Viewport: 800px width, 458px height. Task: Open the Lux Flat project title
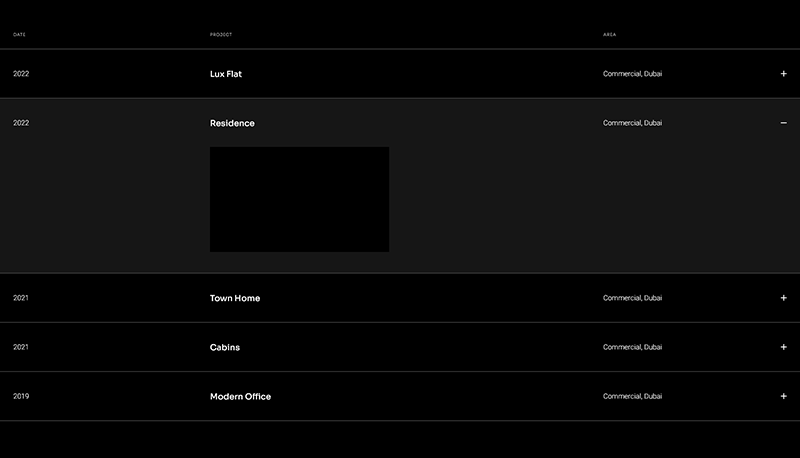[226, 74]
